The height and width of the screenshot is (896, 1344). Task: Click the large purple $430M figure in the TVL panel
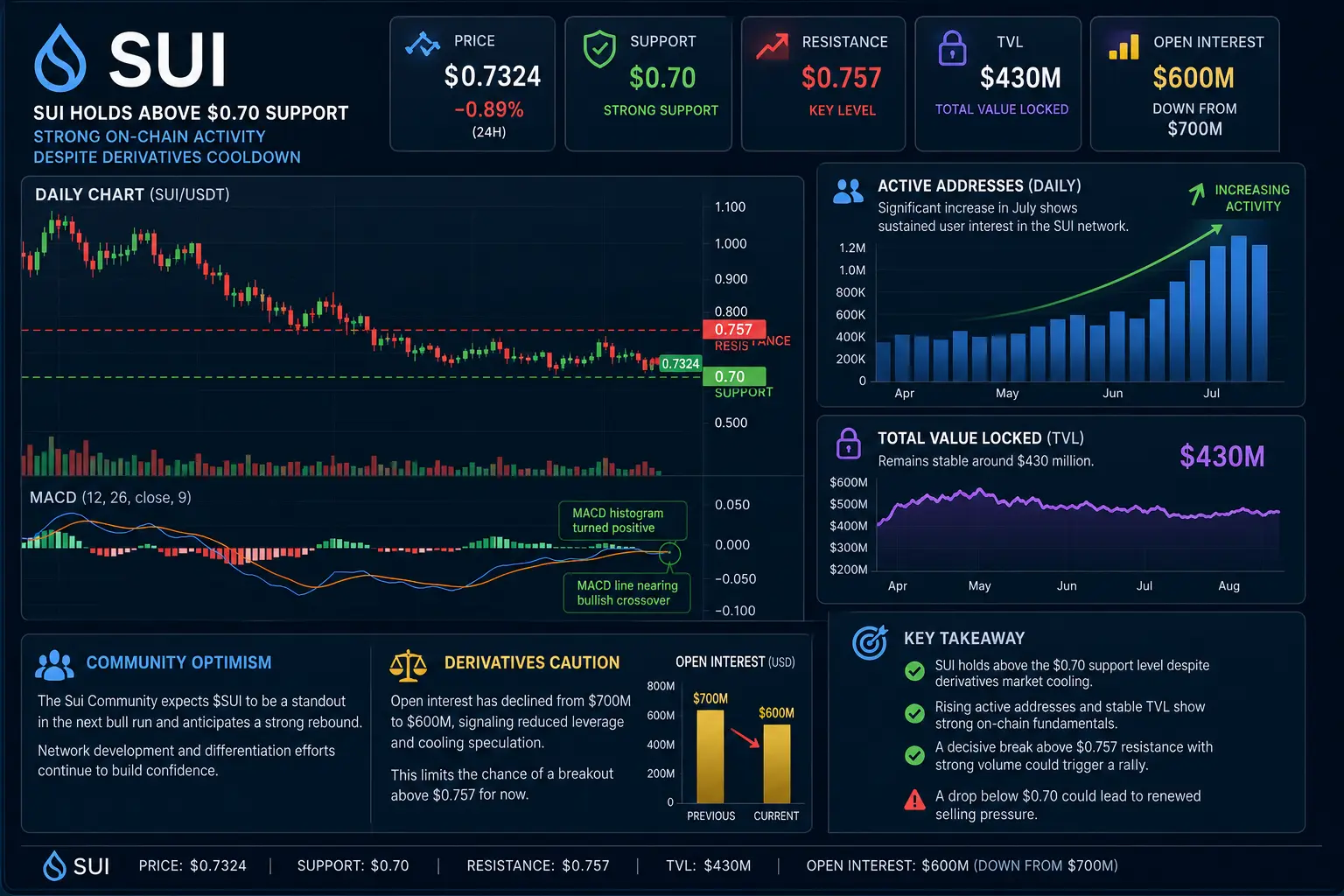point(1221,456)
